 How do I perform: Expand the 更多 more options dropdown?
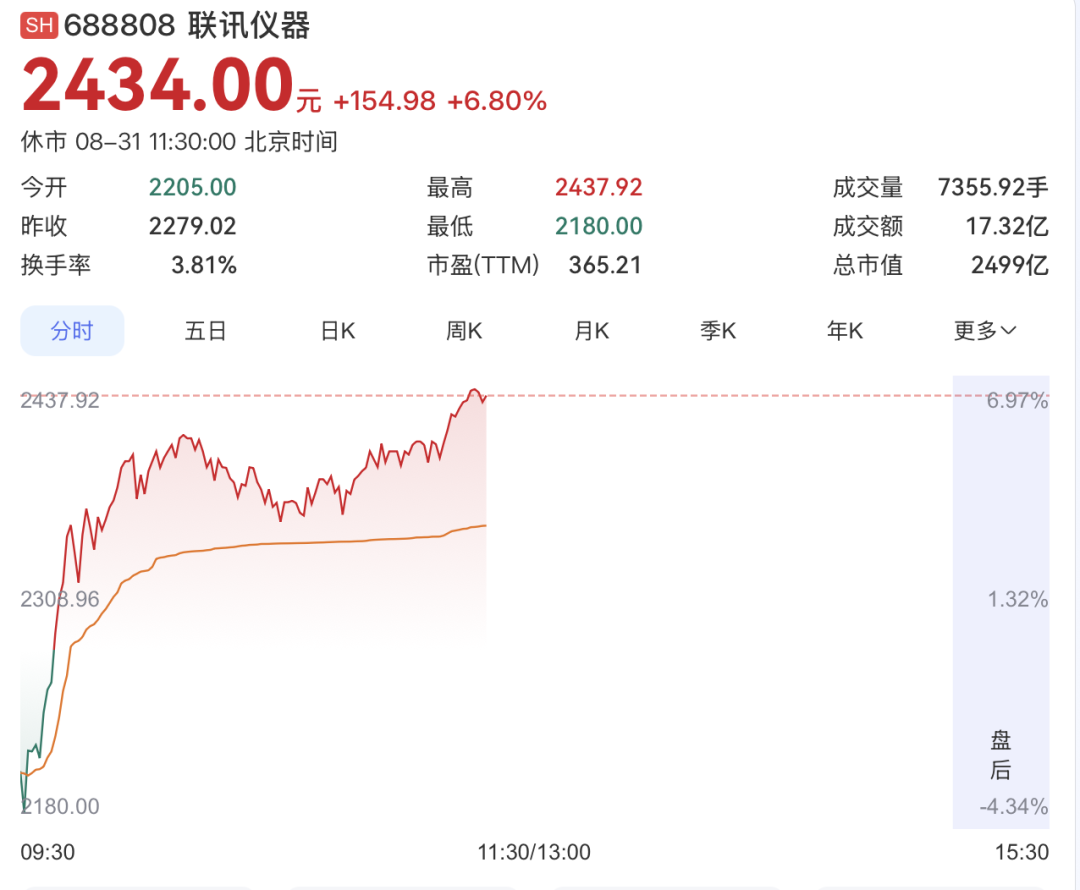coord(984,331)
